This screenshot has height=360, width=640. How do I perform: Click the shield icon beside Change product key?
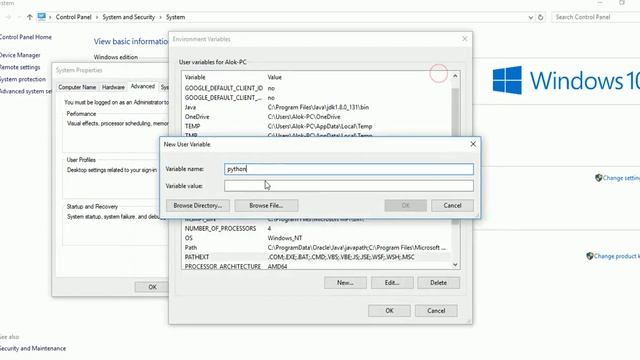pyautogui.click(x=589, y=256)
